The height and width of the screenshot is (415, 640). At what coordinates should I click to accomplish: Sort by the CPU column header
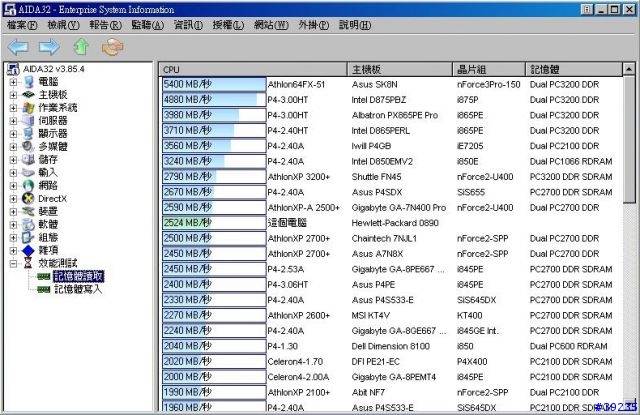[x=253, y=69]
